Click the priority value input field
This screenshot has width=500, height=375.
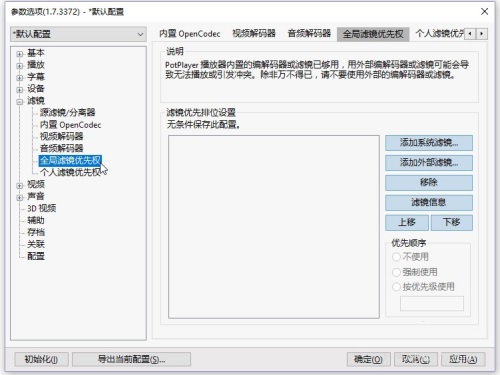tap(432, 303)
